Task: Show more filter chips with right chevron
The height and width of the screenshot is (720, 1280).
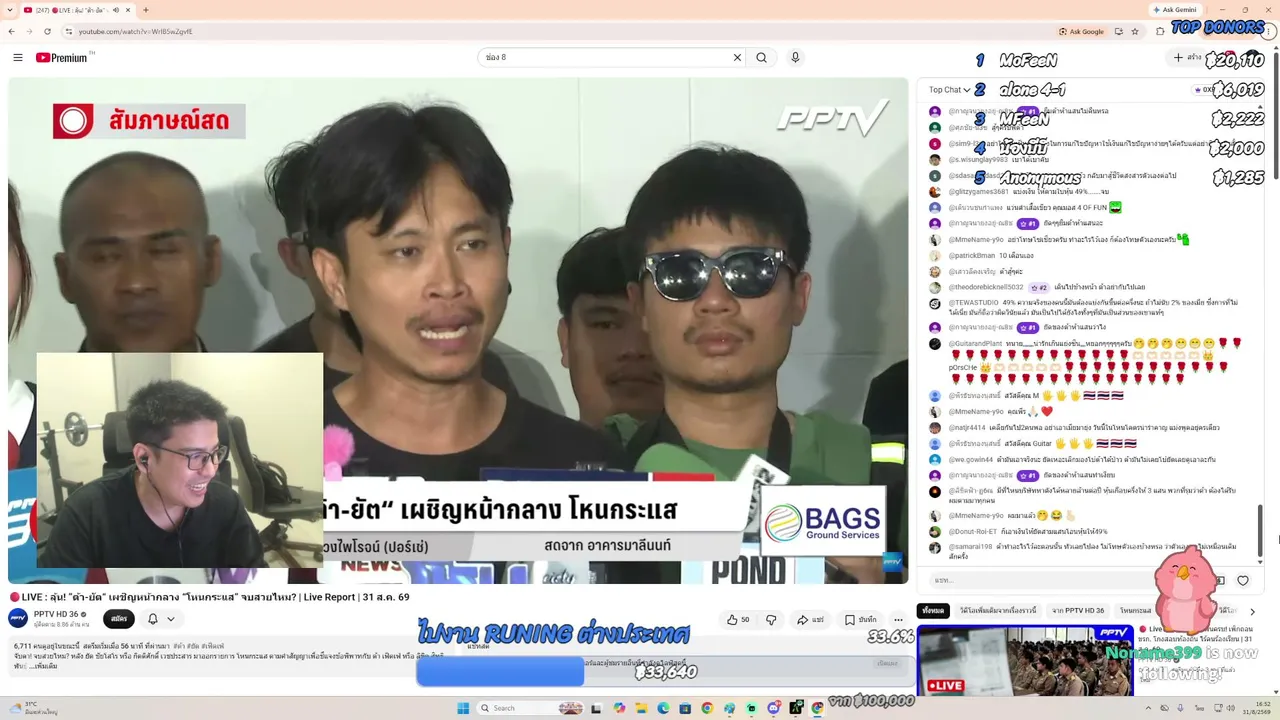Action: 1252,611
